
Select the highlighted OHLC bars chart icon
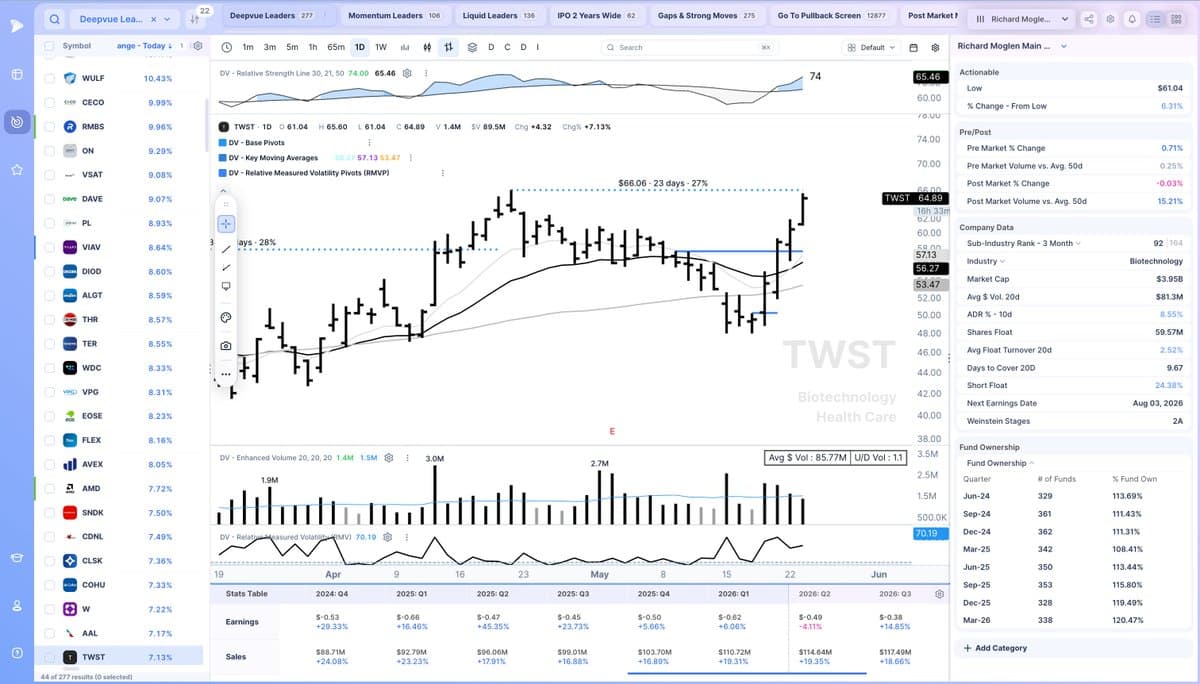point(449,47)
